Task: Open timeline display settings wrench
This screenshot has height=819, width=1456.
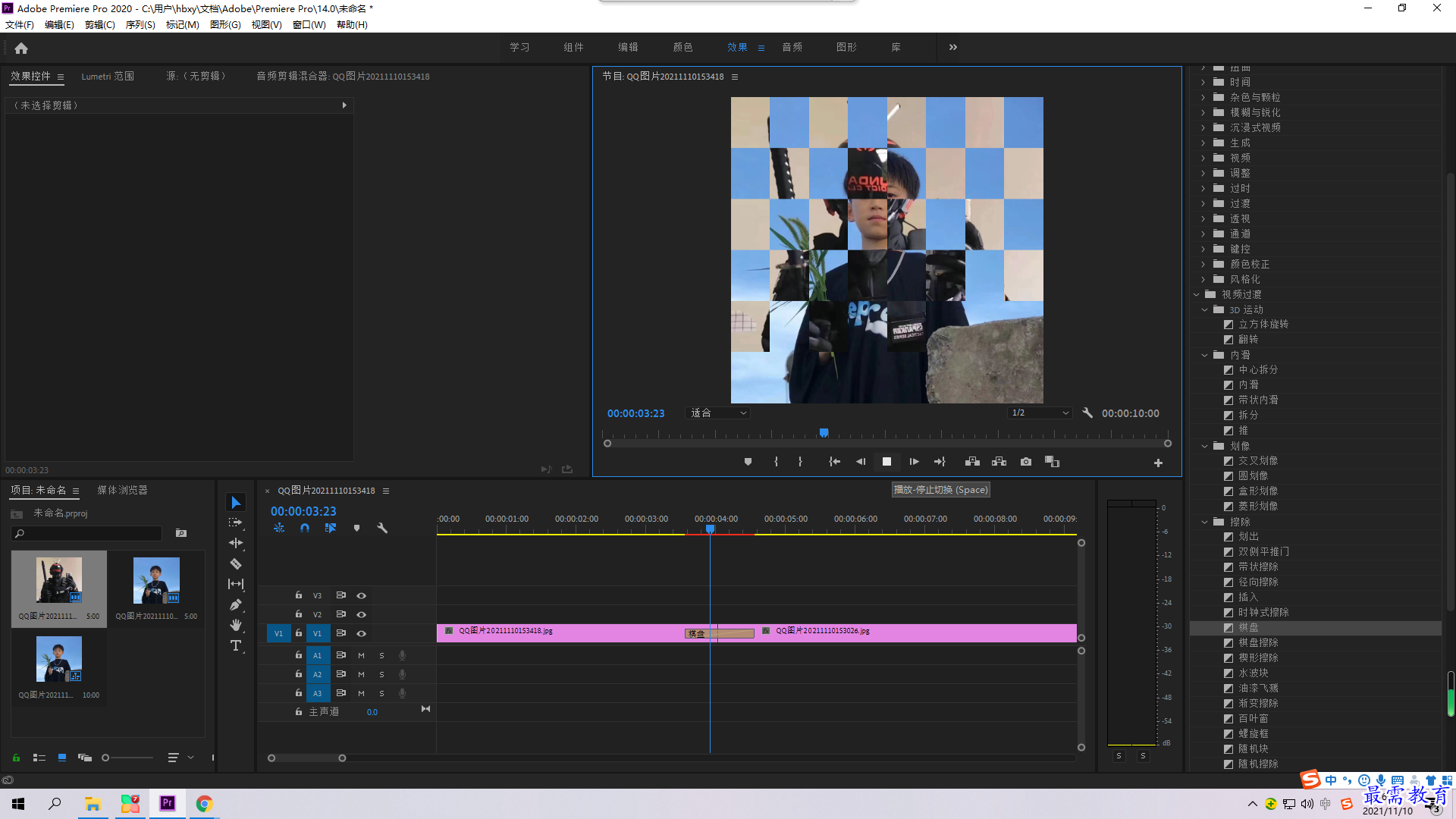Action: coord(382,528)
